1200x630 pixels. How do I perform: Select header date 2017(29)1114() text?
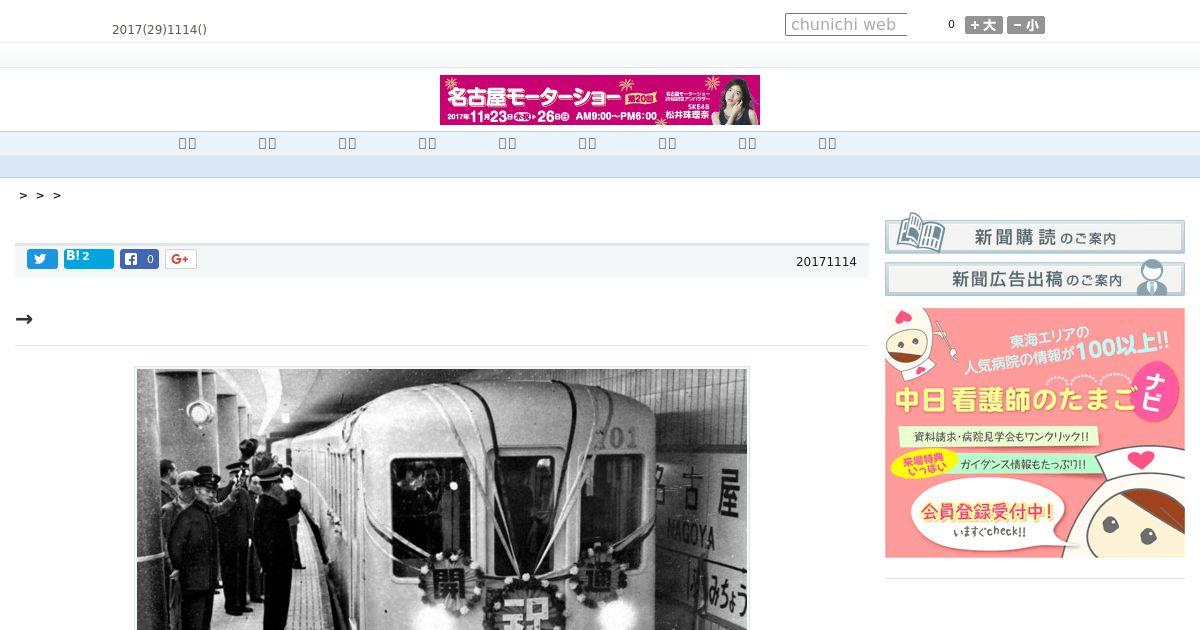pos(159,30)
